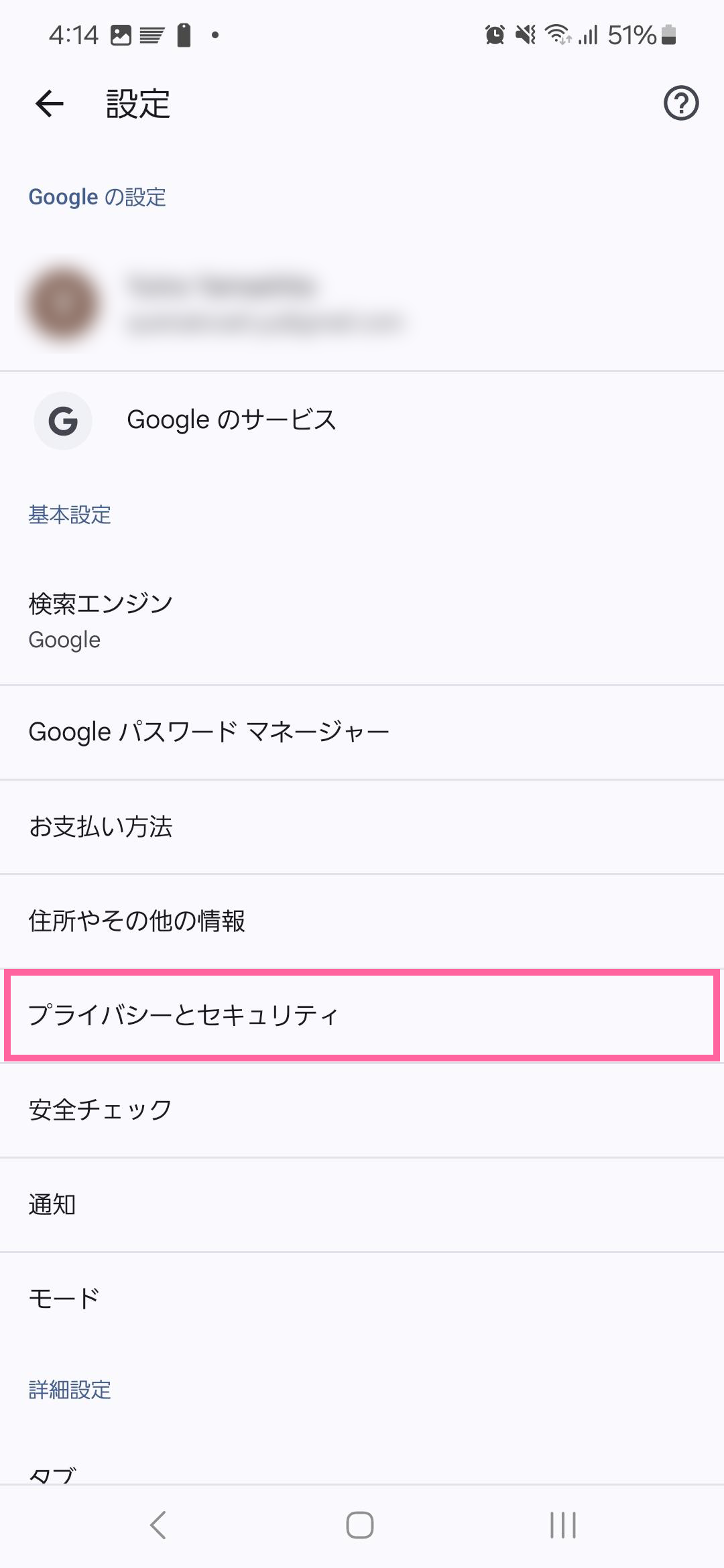Image resolution: width=724 pixels, height=1568 pixels.
Task: Tap the blurred account name row
Action: click(362, 303)
